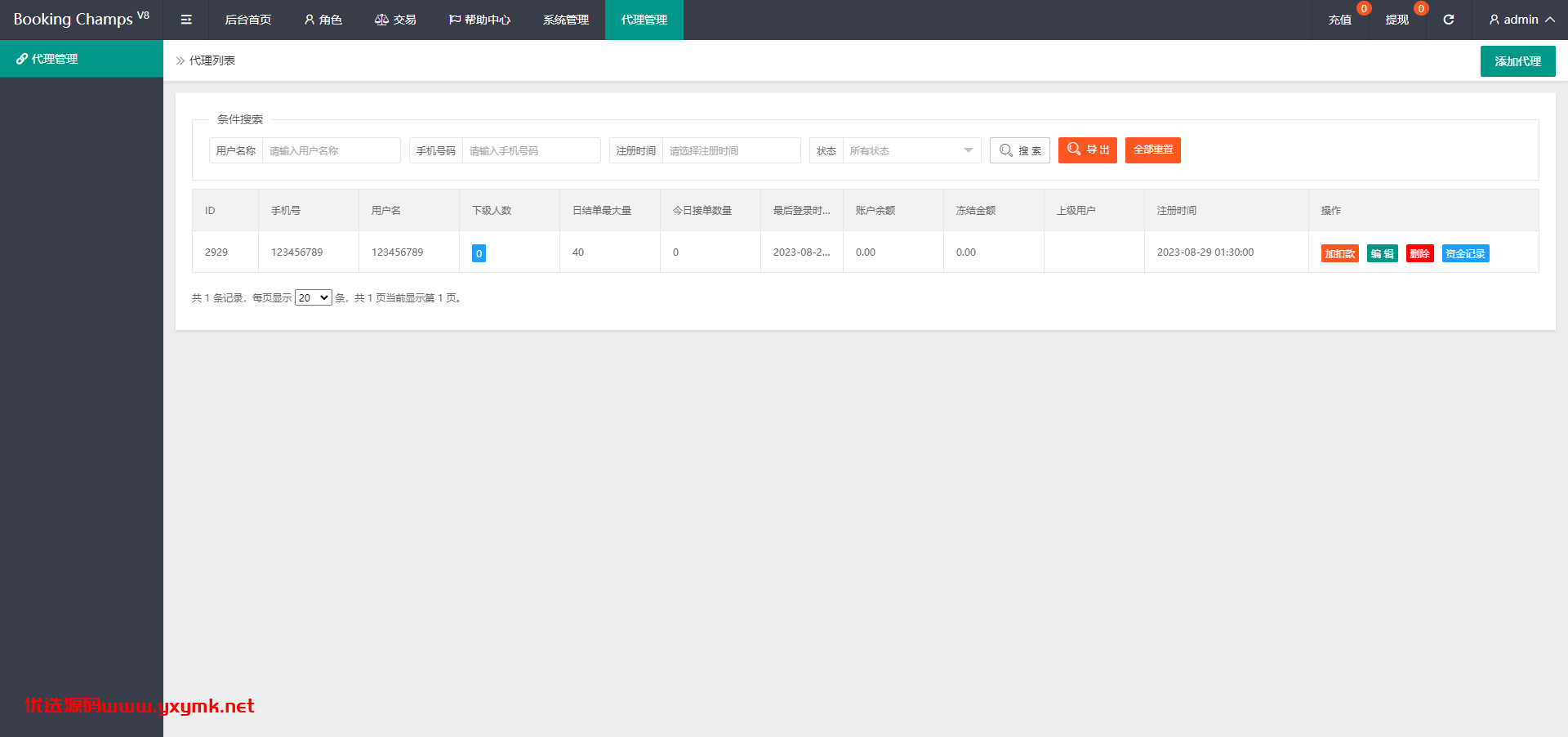Open 帮助中心 with the flag icon
Screen dimensions: 1568x737
click(479, 20)
